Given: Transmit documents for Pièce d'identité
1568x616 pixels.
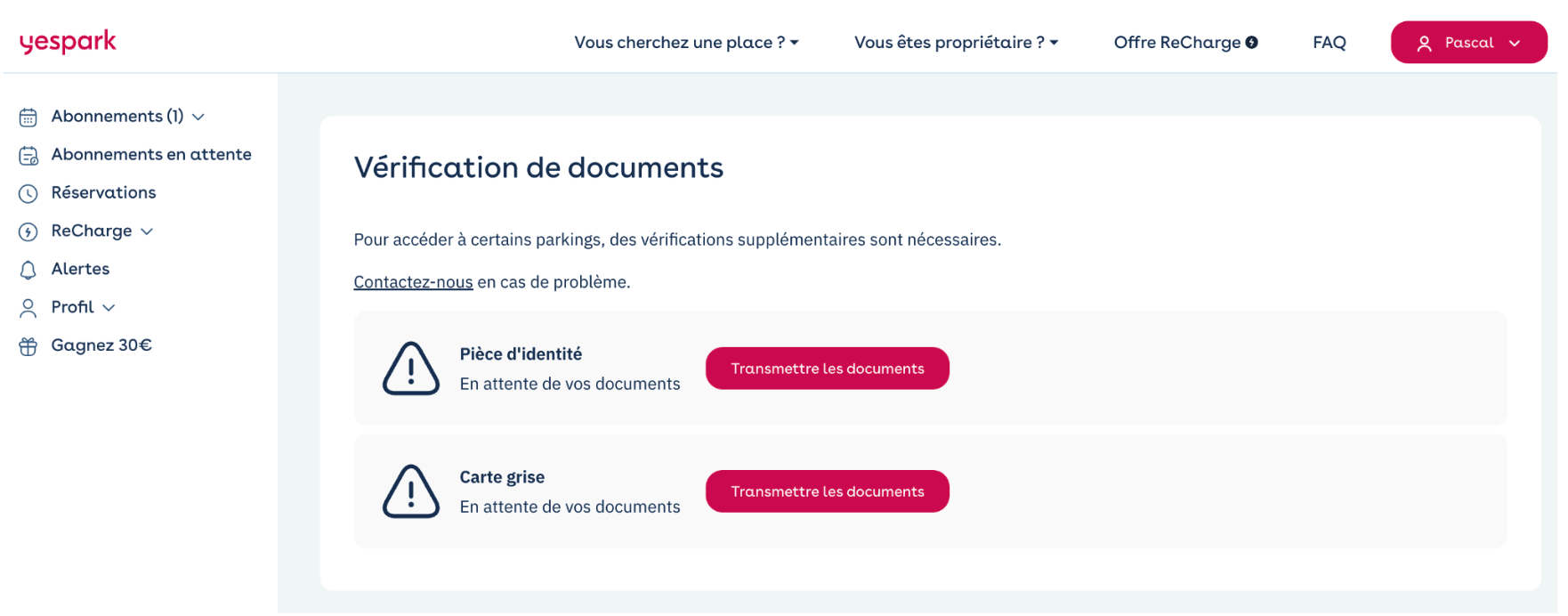Looking at the screenshot, I should [828, 369].
